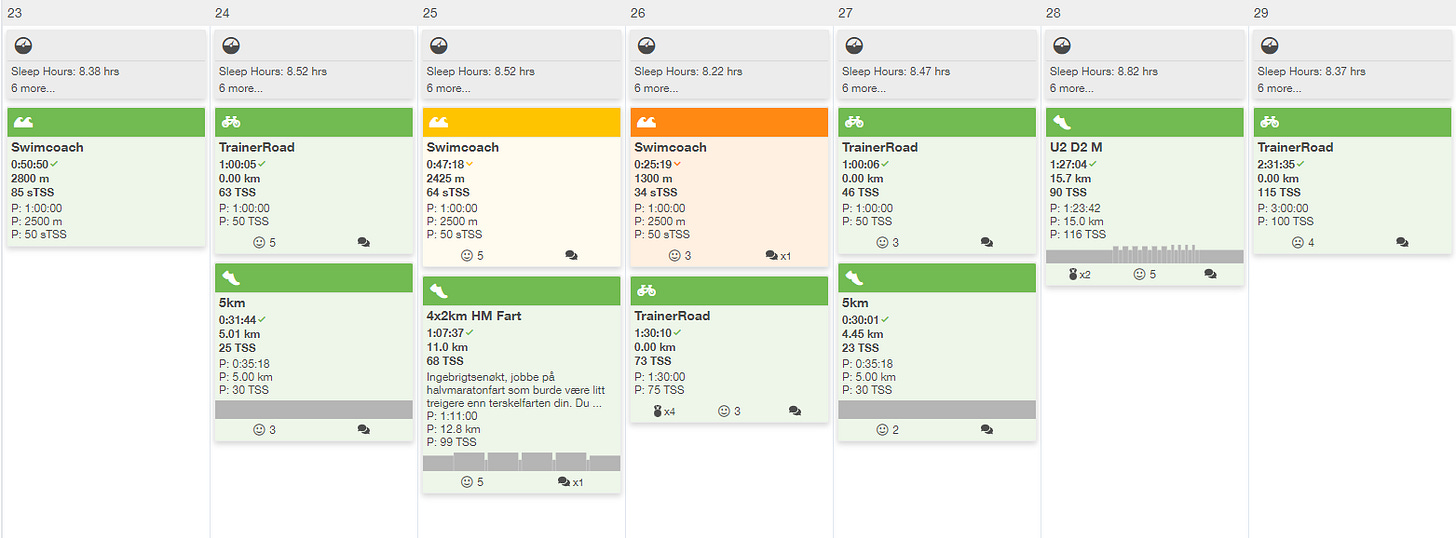Viewport: 1456px width, 538px height.
Task: Click the metrics gauge icon on day 27
Action: pyautogui.click(x=854, y=46)
